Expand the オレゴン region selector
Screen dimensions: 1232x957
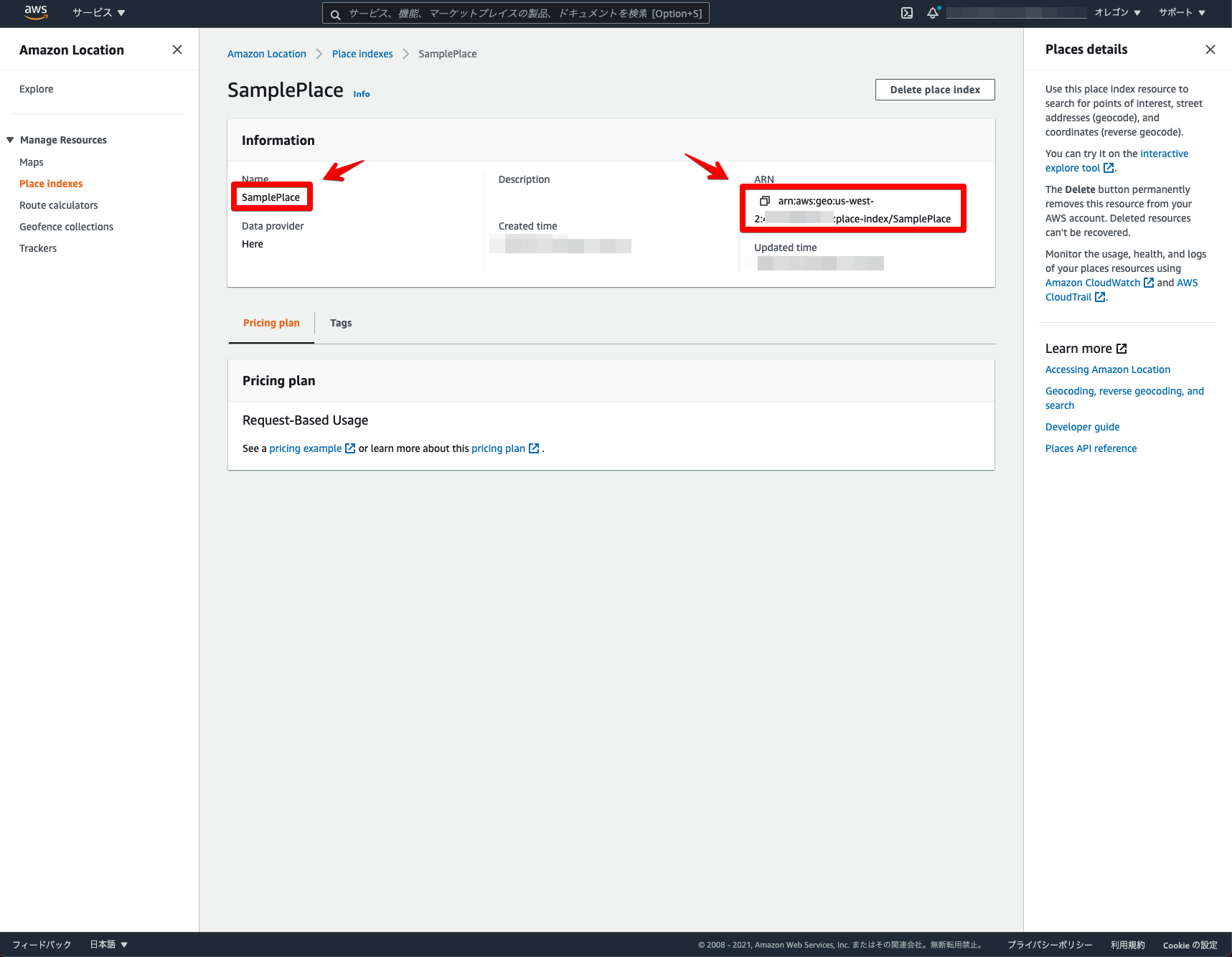[1117, 12]
